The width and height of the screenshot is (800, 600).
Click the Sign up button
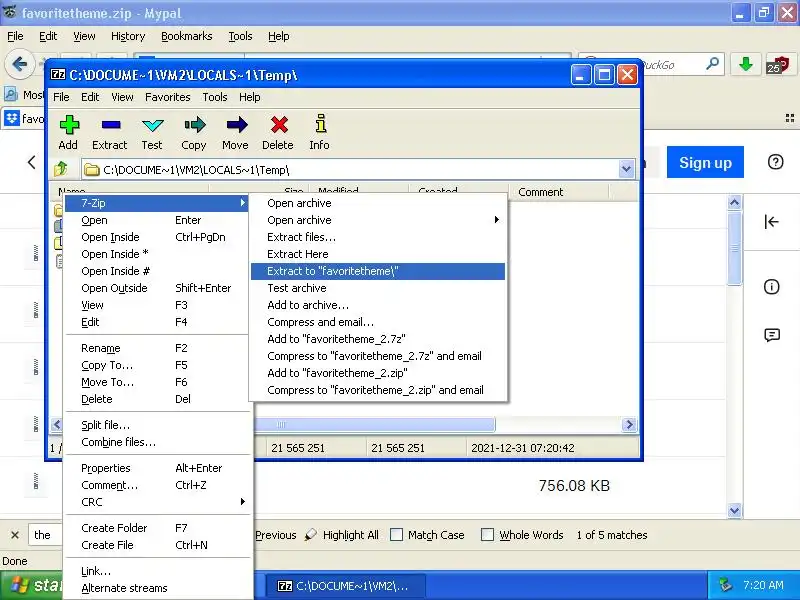tap(705, 162)
